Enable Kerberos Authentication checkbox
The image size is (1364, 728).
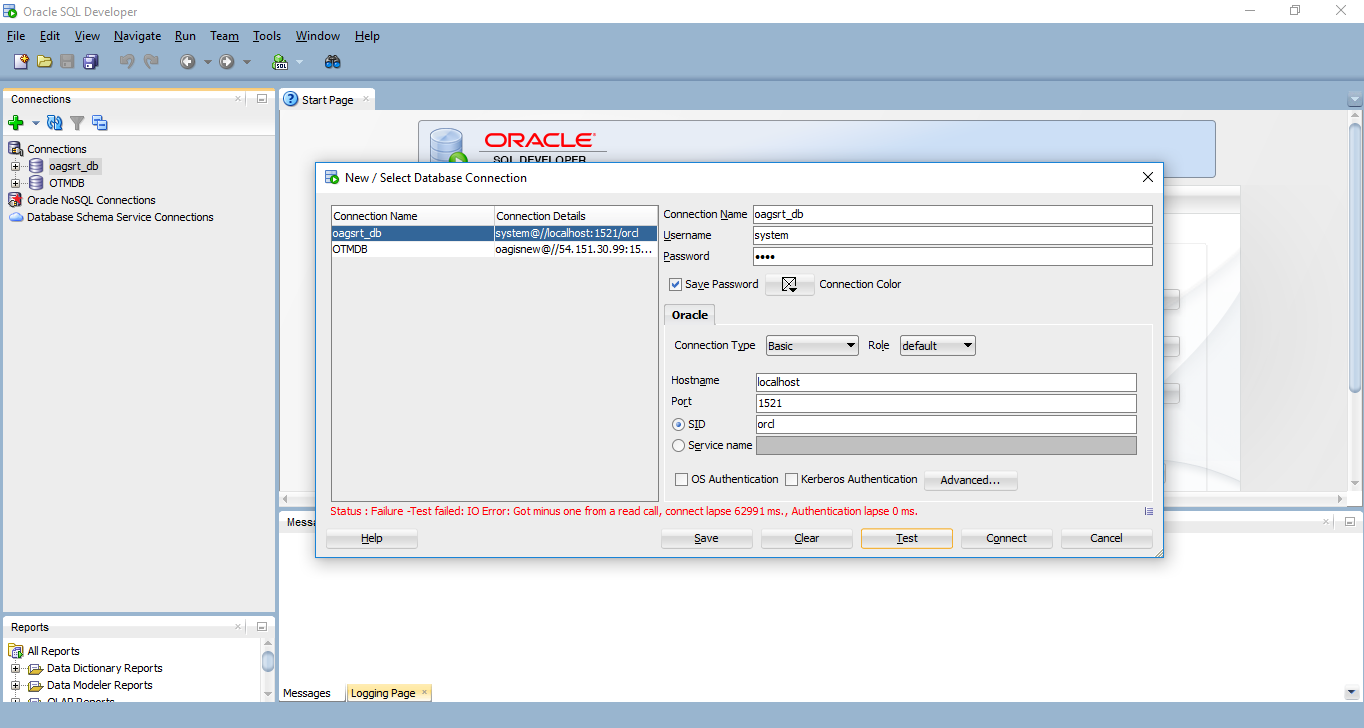click(791, 480)
